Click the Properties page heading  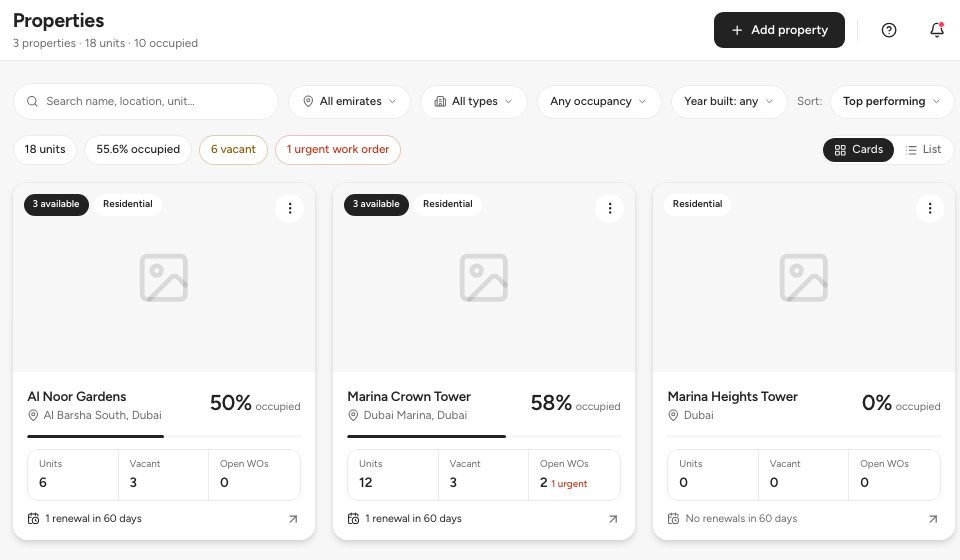point(59,21)
